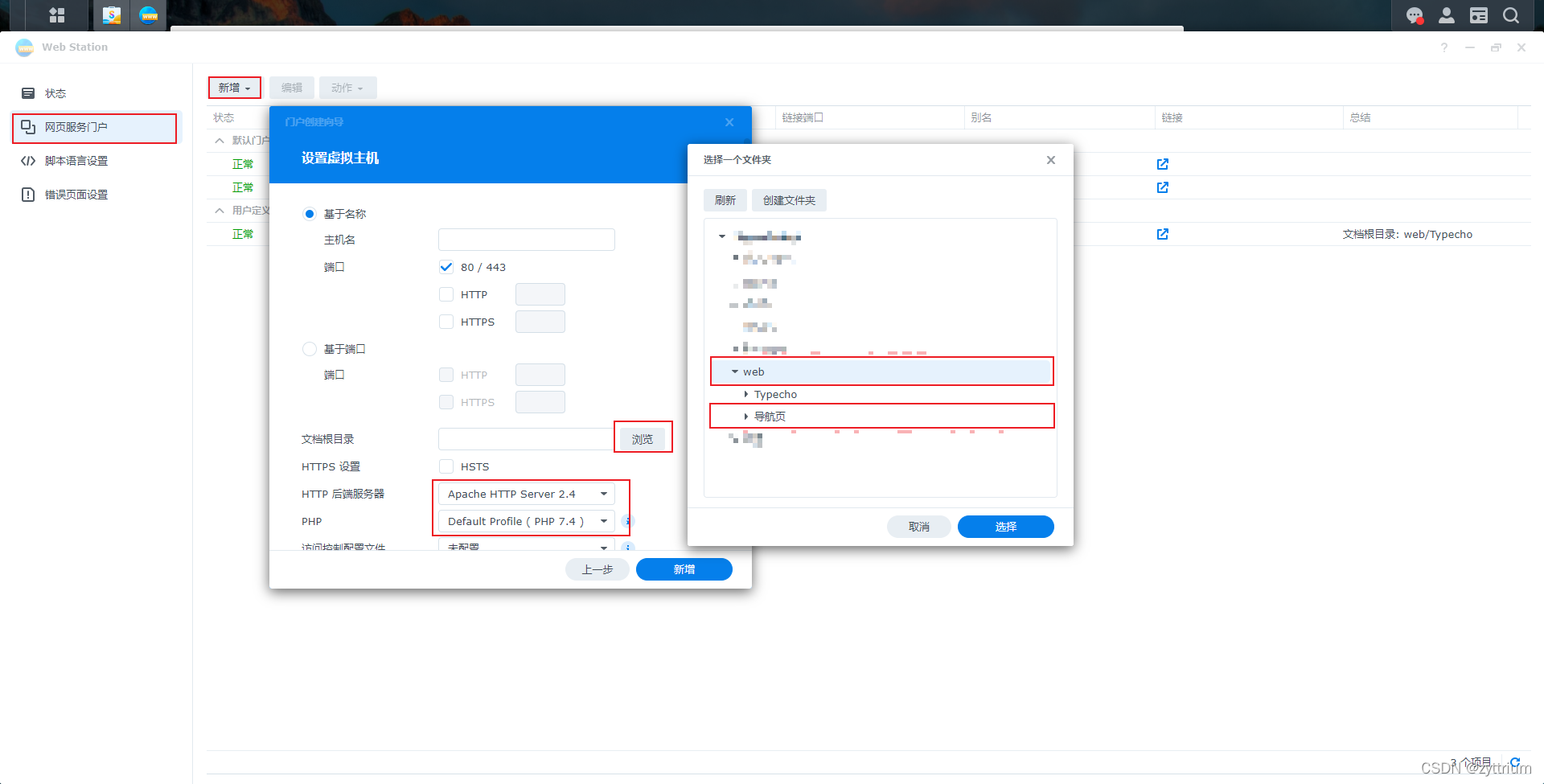The image size is (1544, 784).
Task: Open external link in first default portal row
Action: pyautogui.click(x=1162, y=164)
